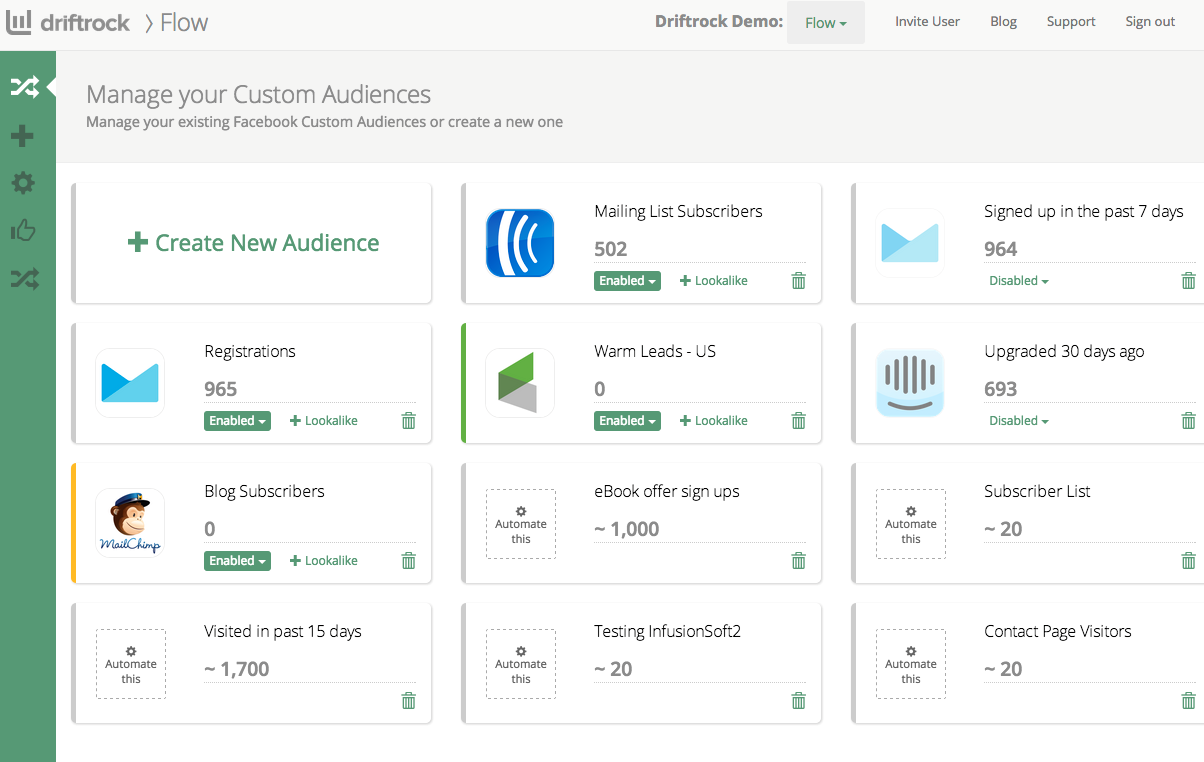
Task: Expand Enabled dropdown for Blog Subscribers
Action: [x=237, y=561]
